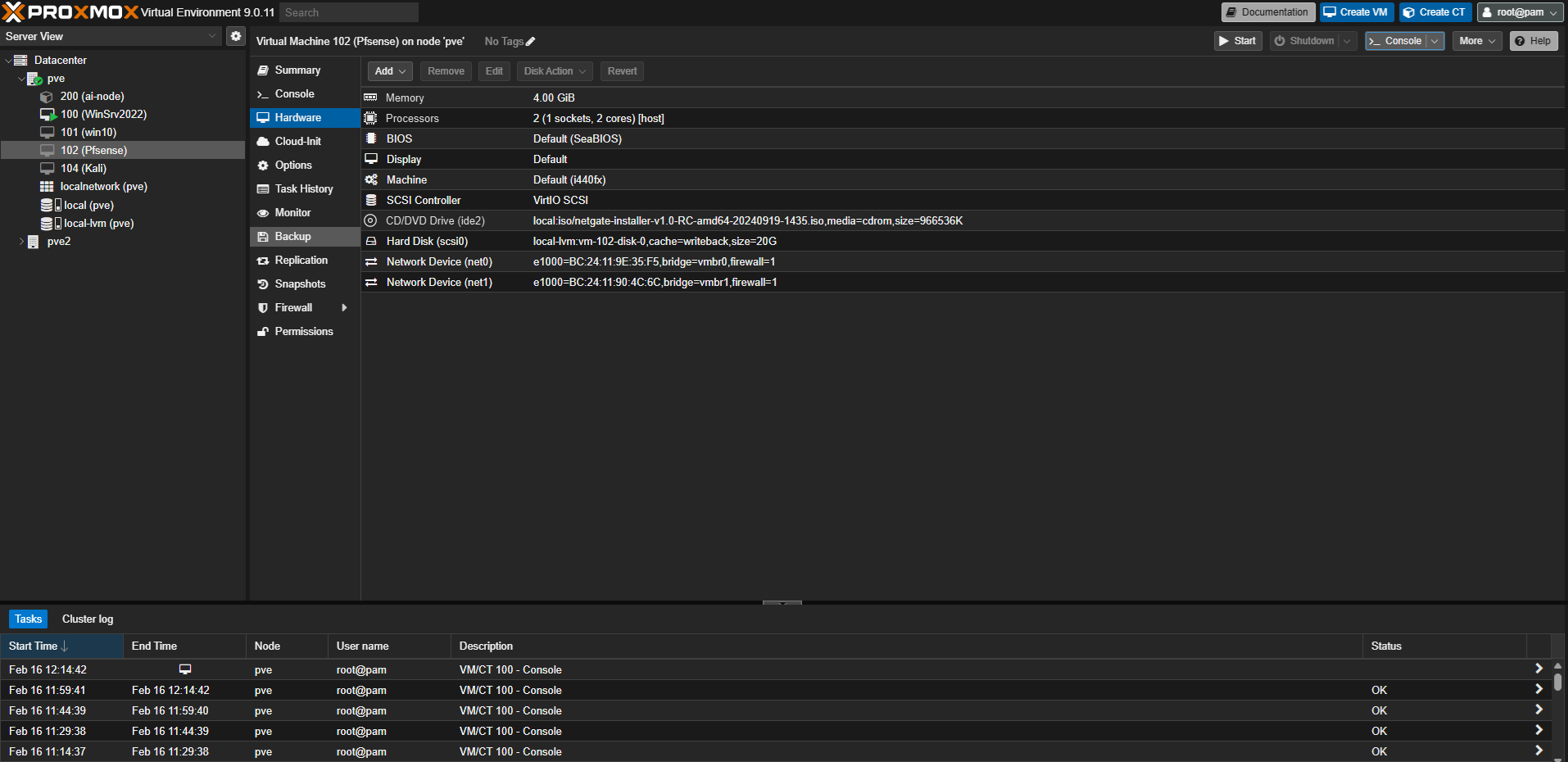Open the Monitor panel
The image size is (1568, 762).
point(292,212)
